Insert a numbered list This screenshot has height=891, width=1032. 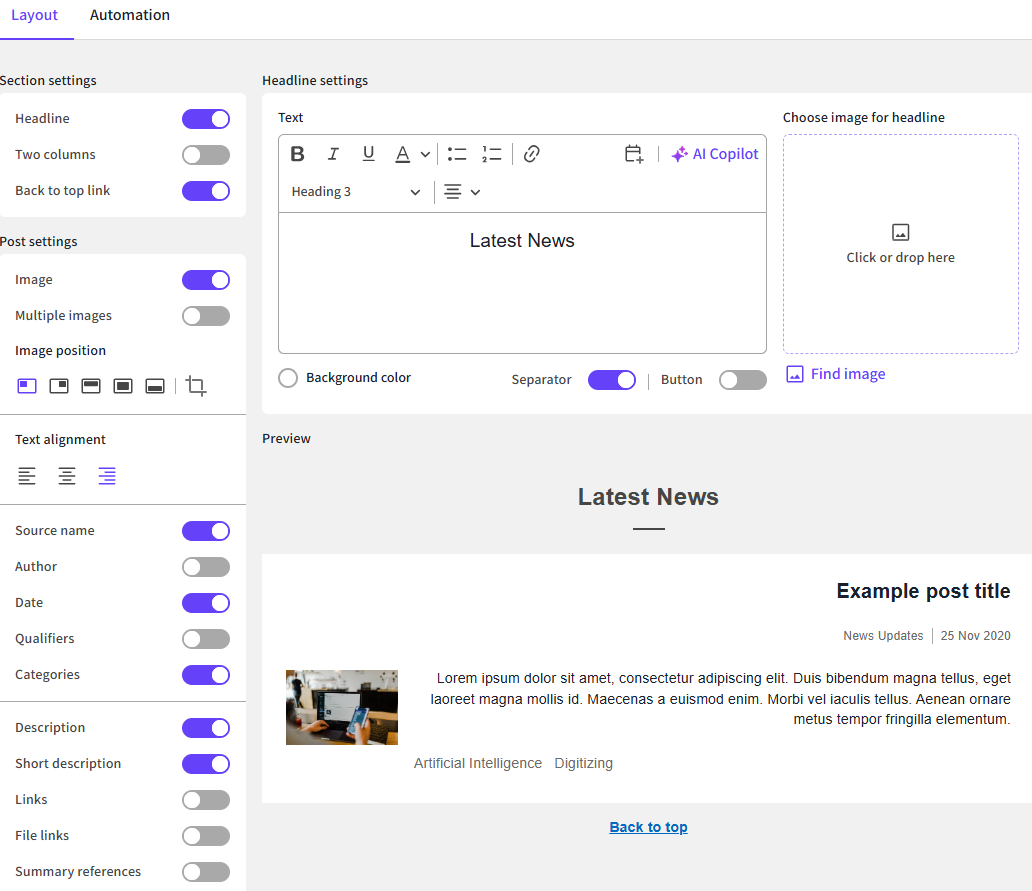(x=491, y=154)
